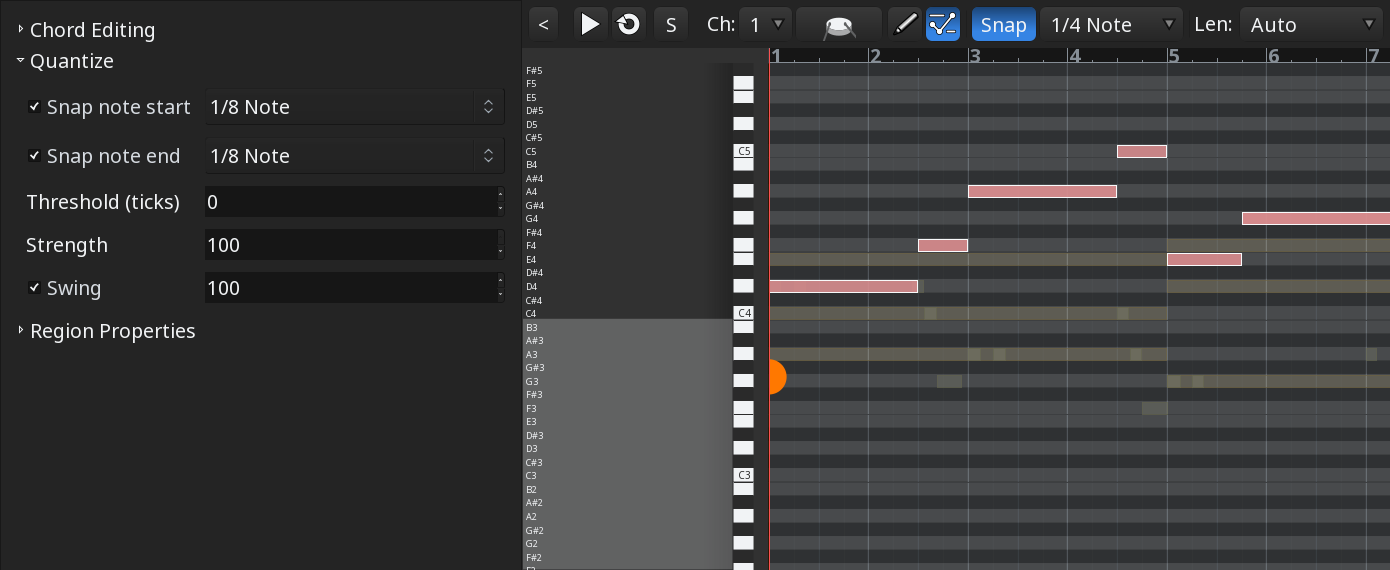Click the Strength value field

click(350, 245)
